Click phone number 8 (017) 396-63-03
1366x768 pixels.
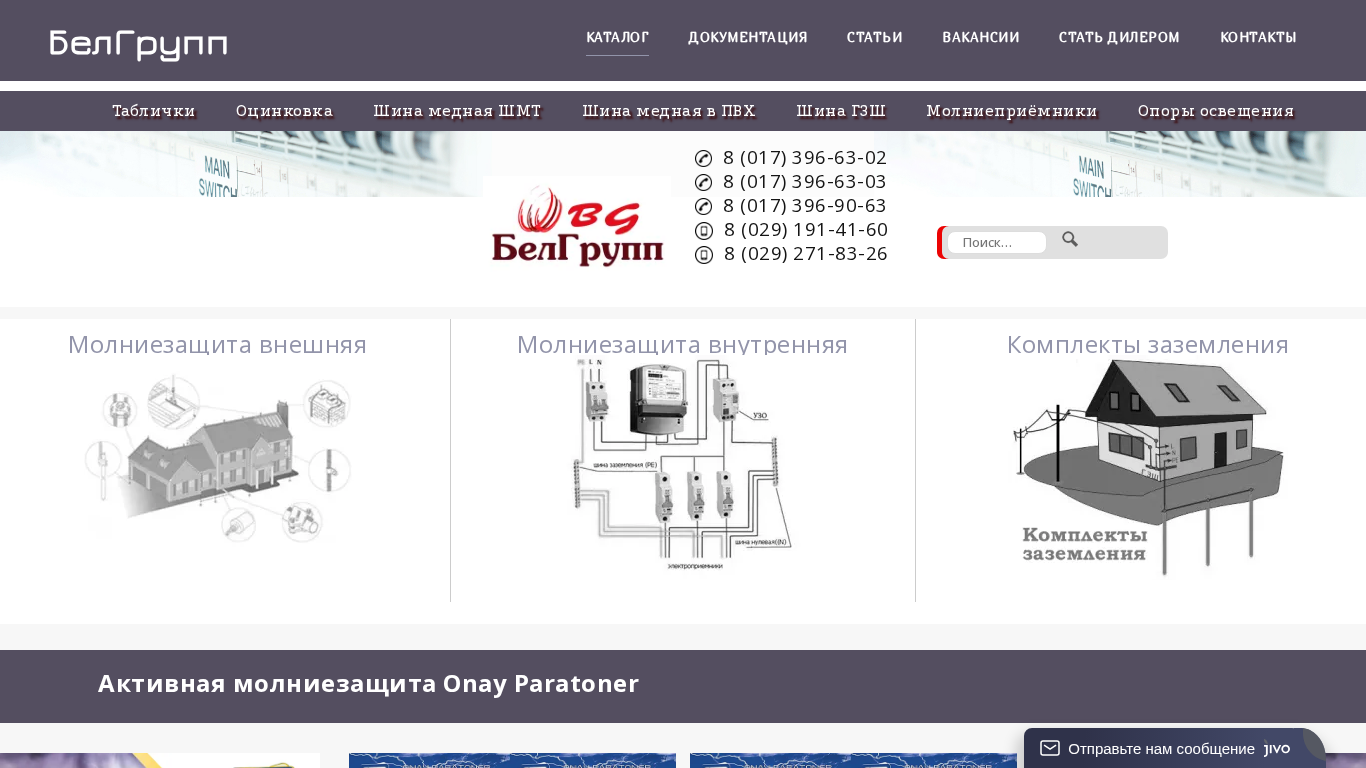805,182
